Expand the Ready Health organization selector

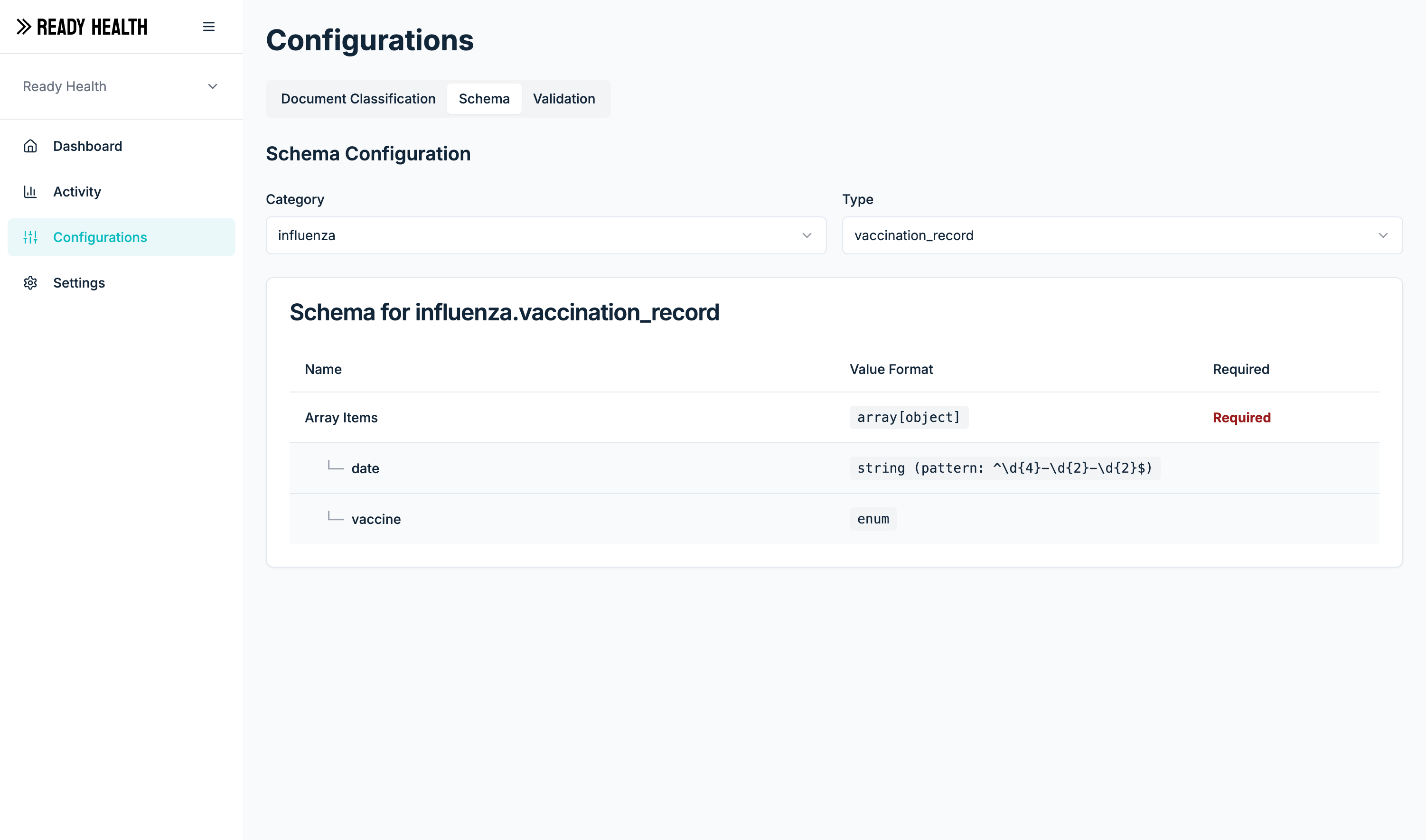(x=121, y=86)
